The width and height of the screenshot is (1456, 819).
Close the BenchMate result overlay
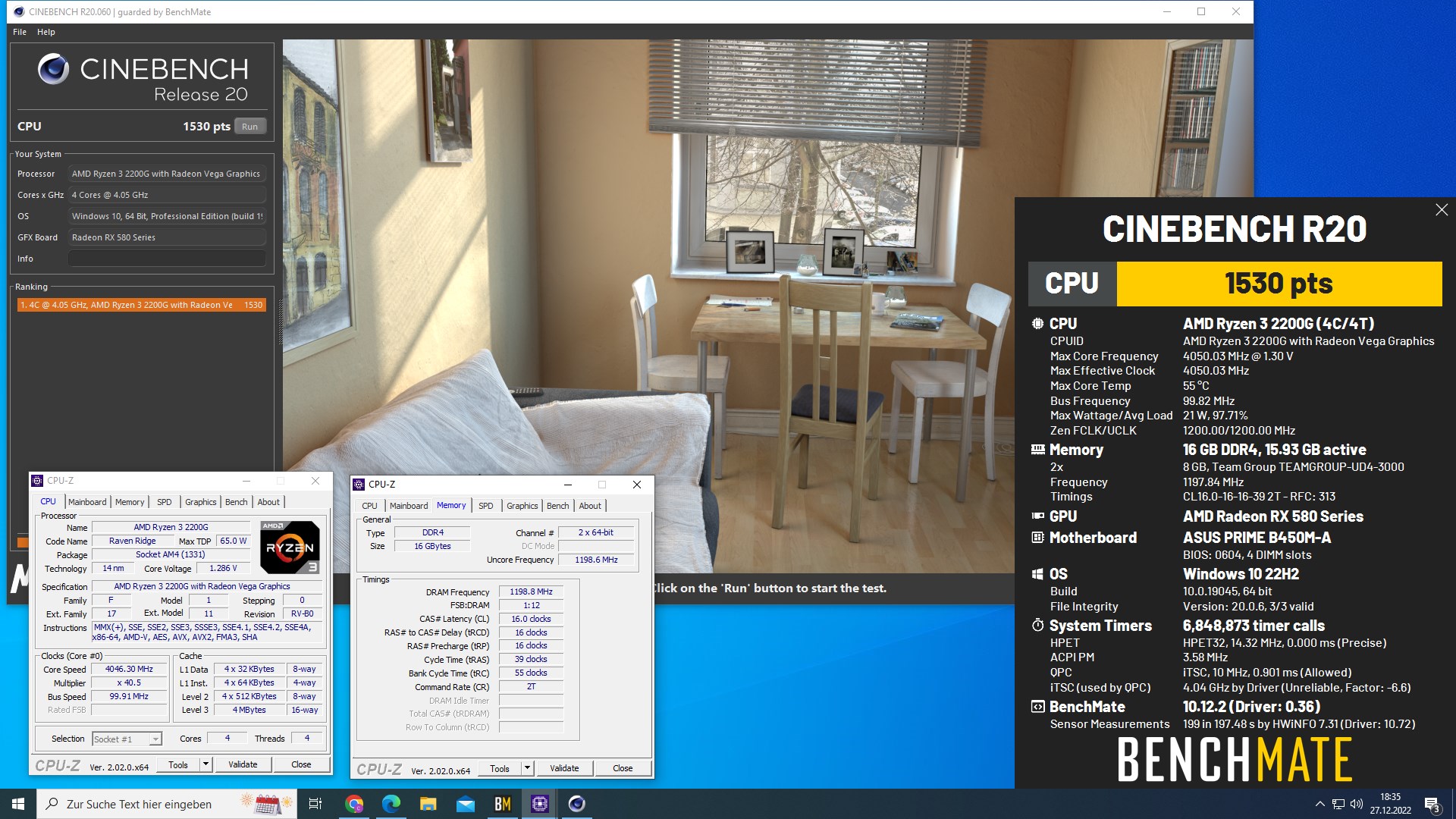[x=1442, y=210]
